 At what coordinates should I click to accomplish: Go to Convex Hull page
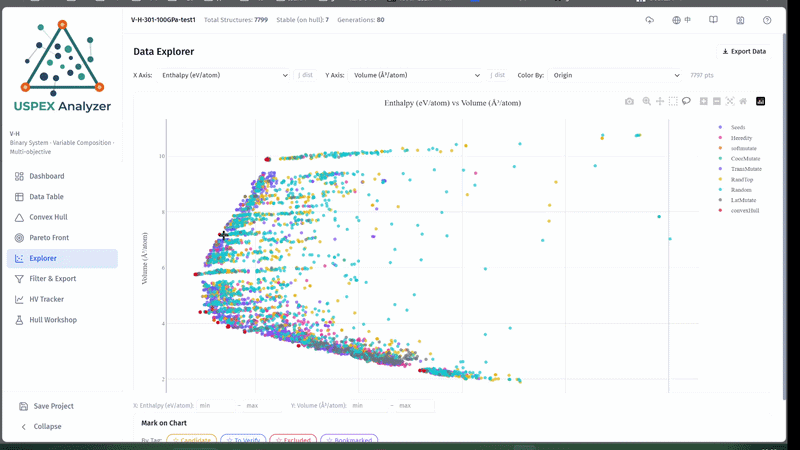(x=62, y=217)
